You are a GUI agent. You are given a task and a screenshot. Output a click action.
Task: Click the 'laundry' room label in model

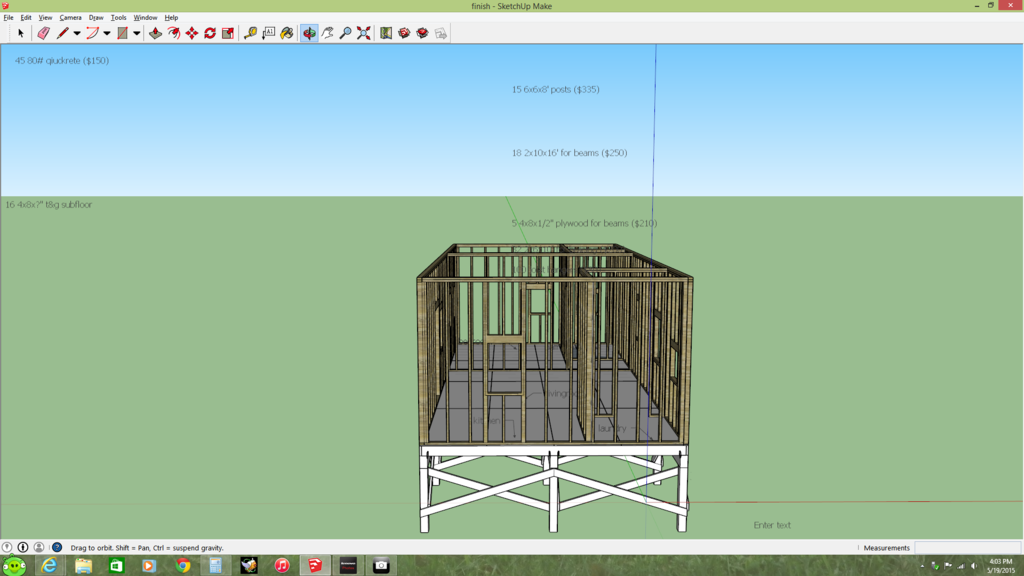click(x=613, y=428)
